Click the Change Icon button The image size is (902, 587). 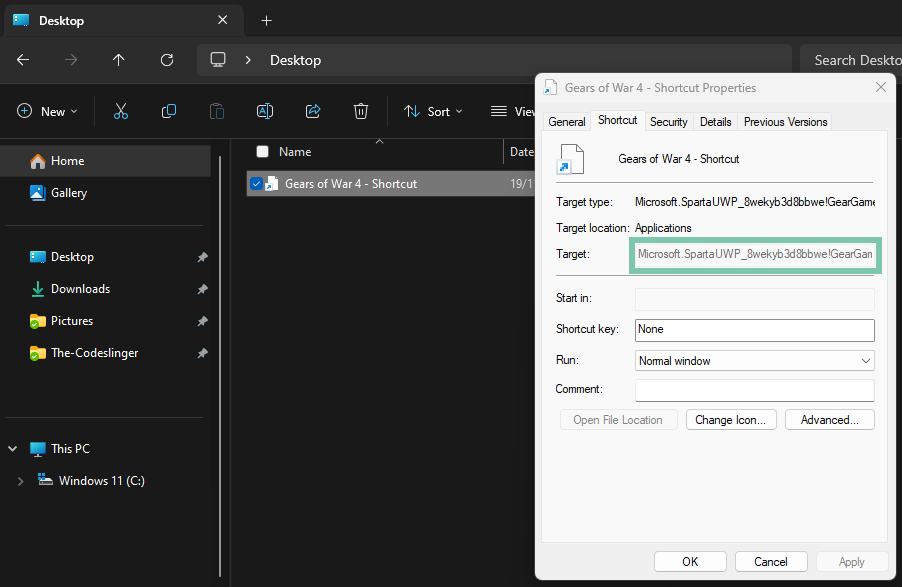(x=731, y=419)
